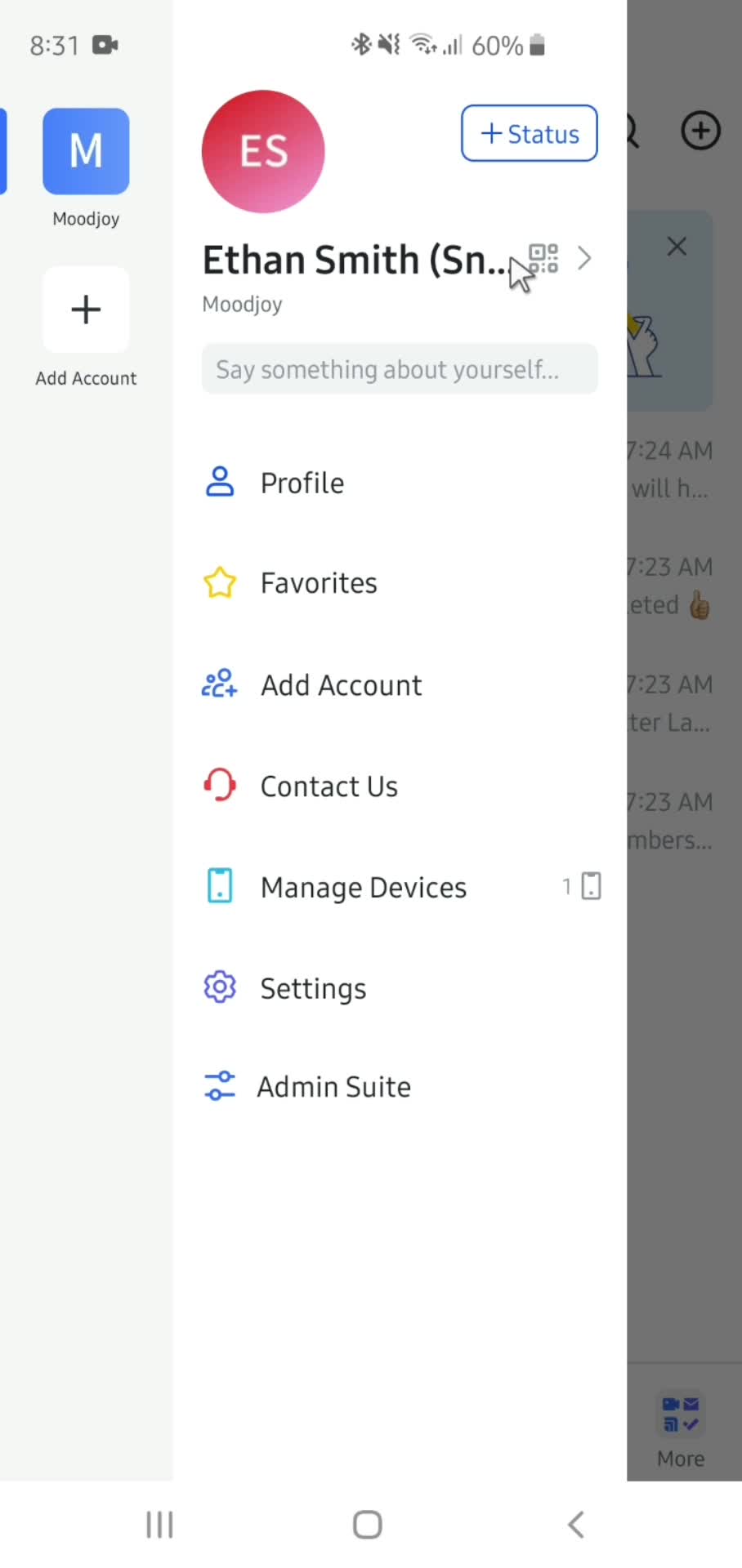Tap the screen recording indicator icon
This screenshot has width=742, height=1568.
click(105, 45)
